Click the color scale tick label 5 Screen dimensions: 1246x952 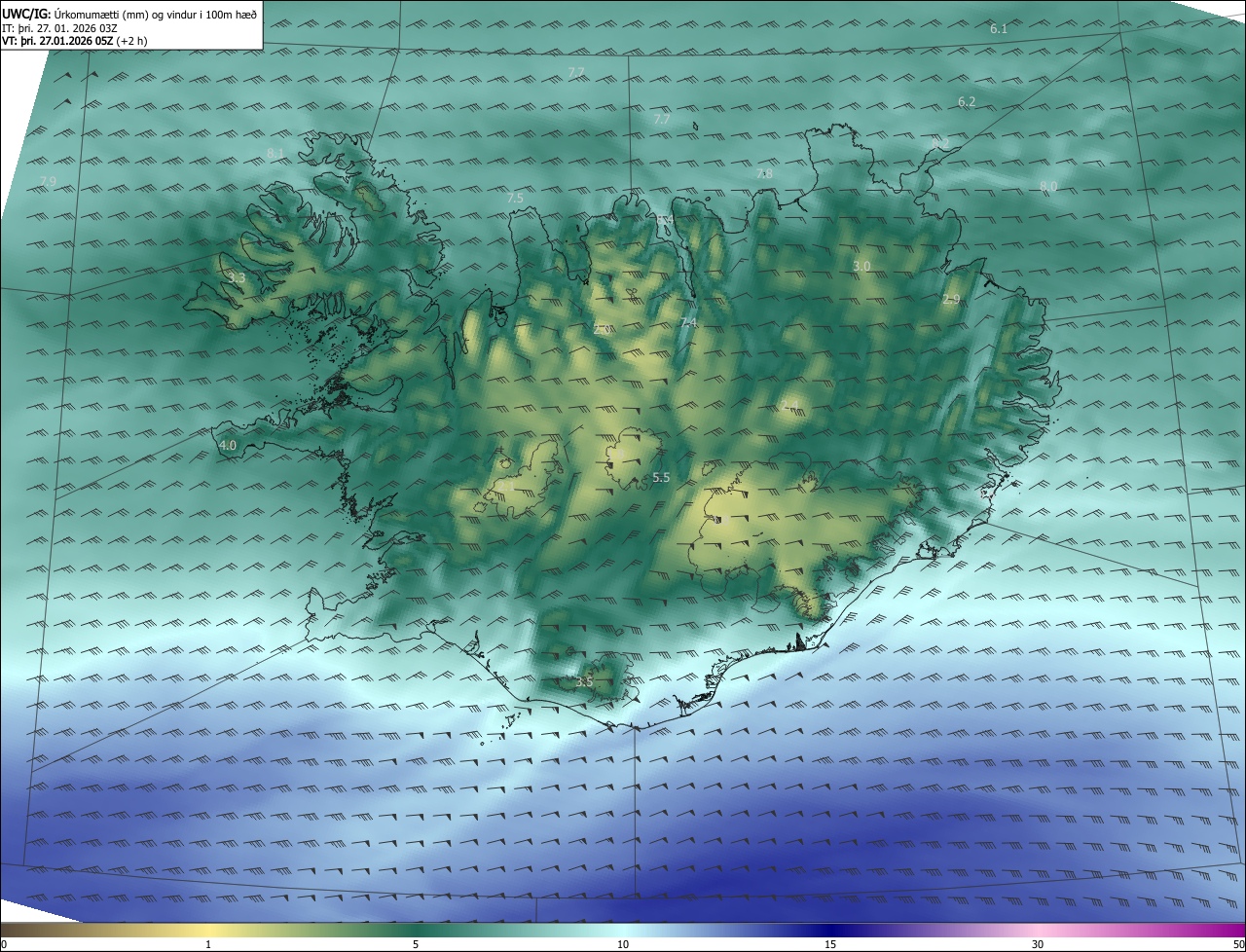(416, 944)
